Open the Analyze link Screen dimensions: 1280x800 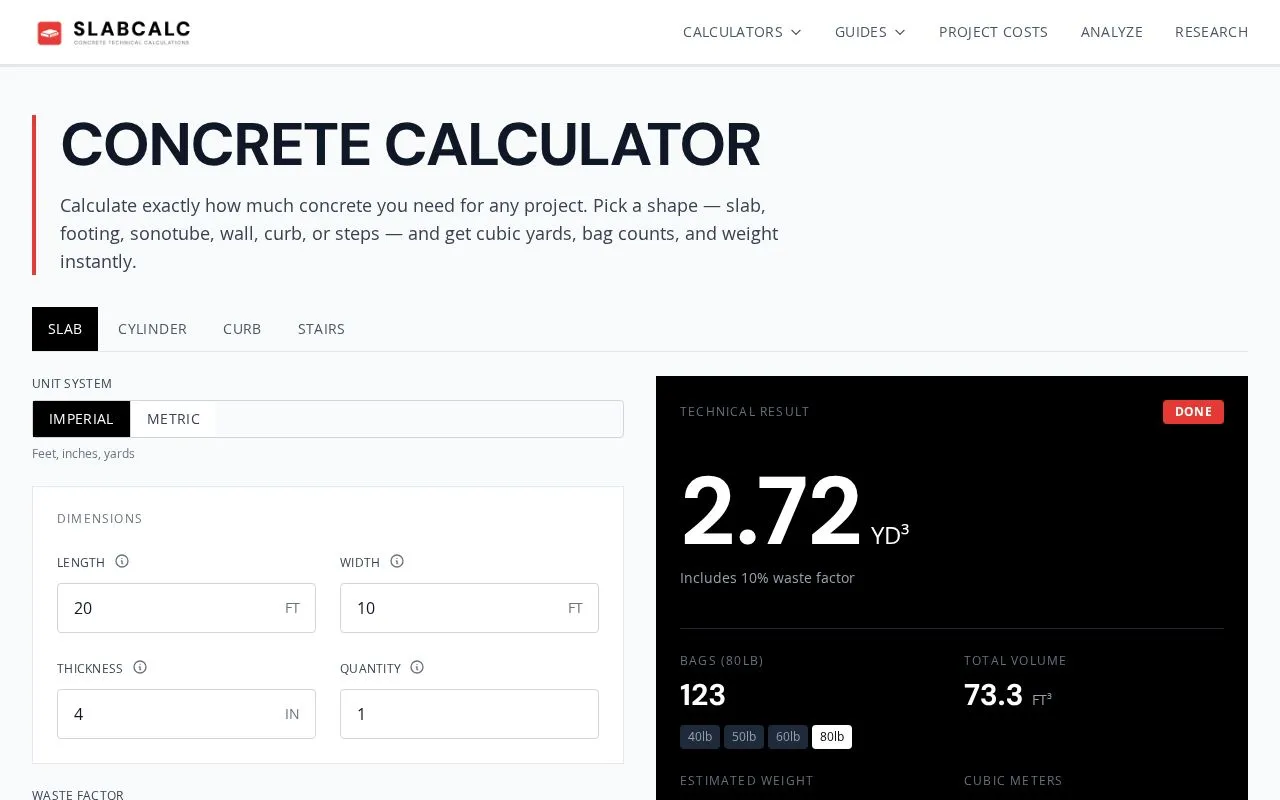[x=1111, y=32]
